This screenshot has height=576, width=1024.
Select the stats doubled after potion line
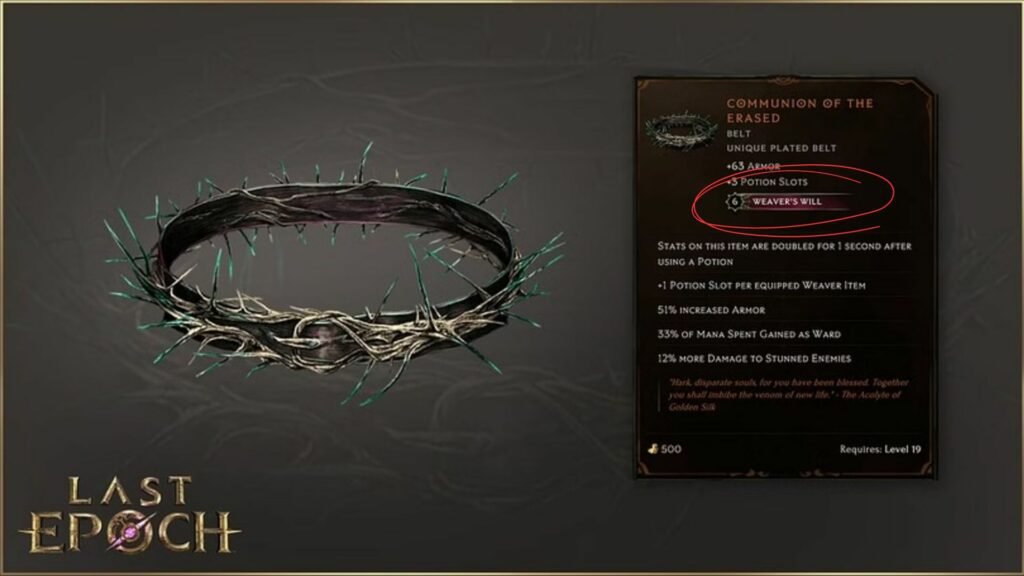coord(784,253)
